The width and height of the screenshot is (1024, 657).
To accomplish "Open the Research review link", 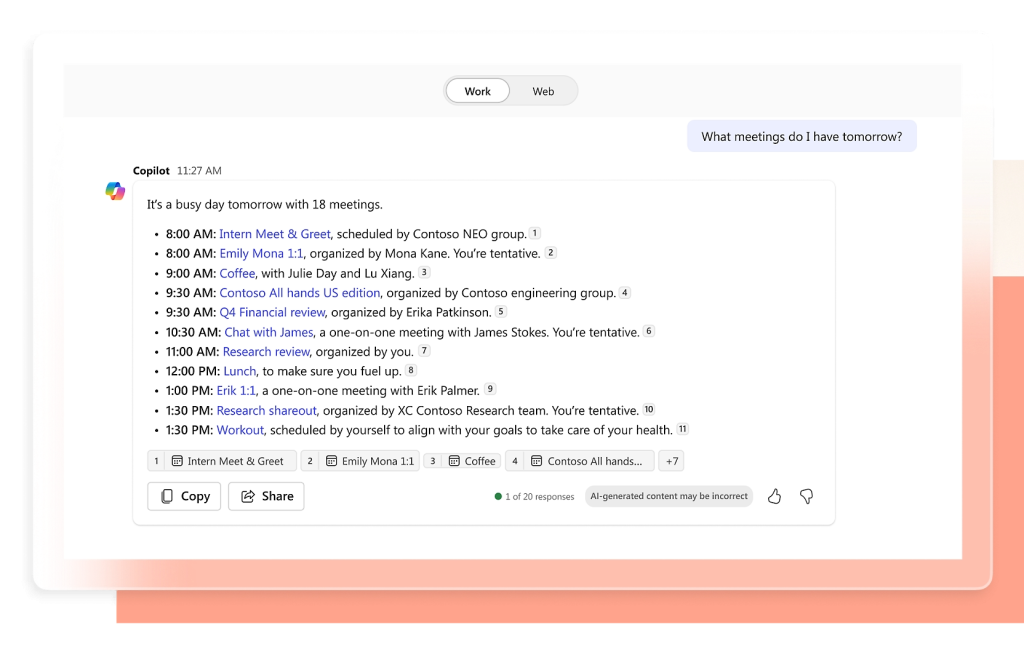I will pyautogui.click(x=266, y=351).
